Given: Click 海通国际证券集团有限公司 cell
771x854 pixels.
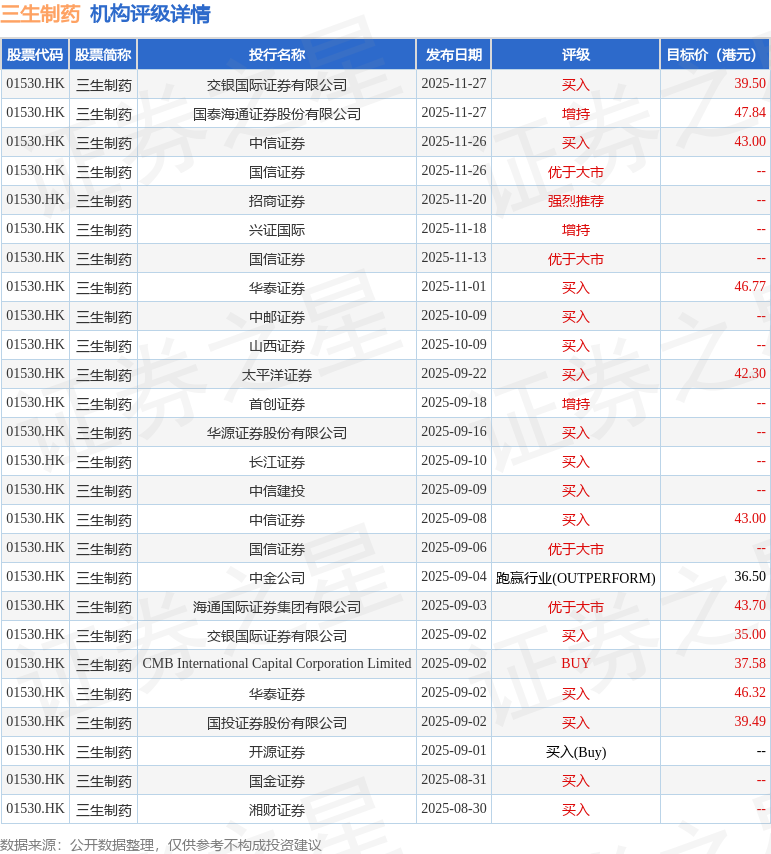Looking at the screenshot, I should point(277,607).
